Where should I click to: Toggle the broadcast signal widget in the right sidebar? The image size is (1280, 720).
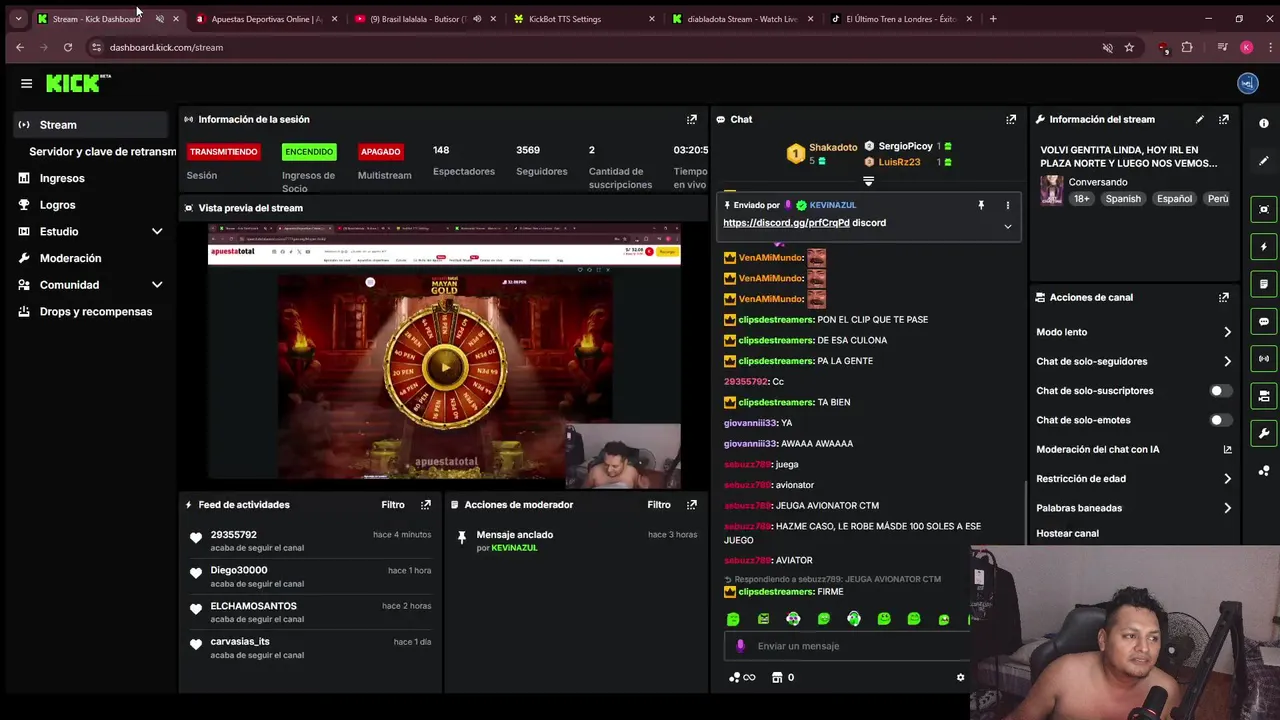coord(1264,358)
